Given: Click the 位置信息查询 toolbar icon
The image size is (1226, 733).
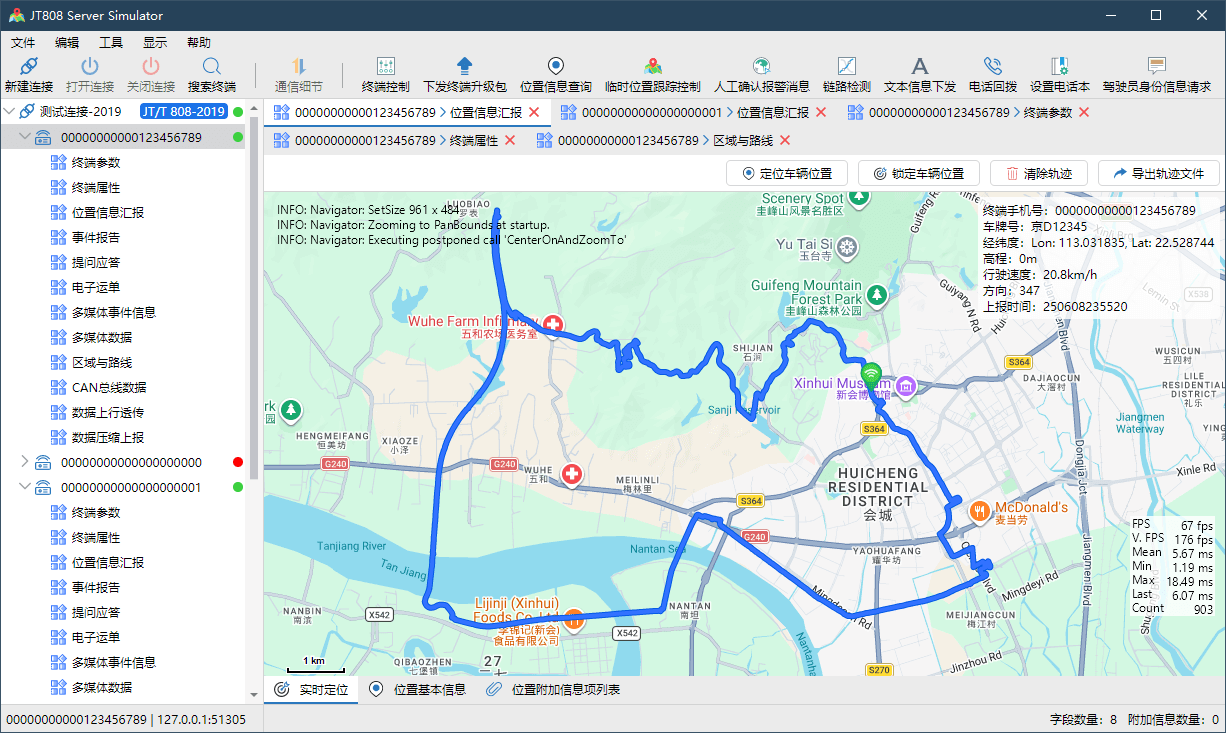Looking at the screenshot, I should [555, 67].
